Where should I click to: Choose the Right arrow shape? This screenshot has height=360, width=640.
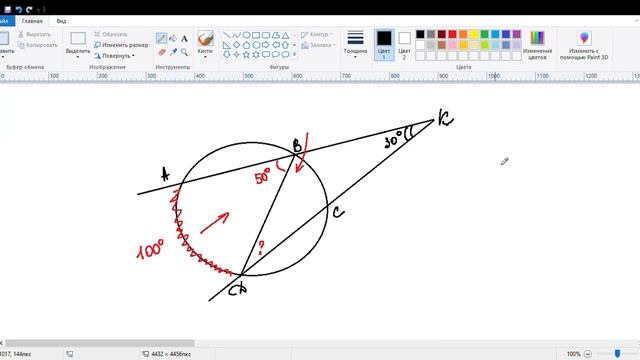pyautogui.click(x=266, y=45)
